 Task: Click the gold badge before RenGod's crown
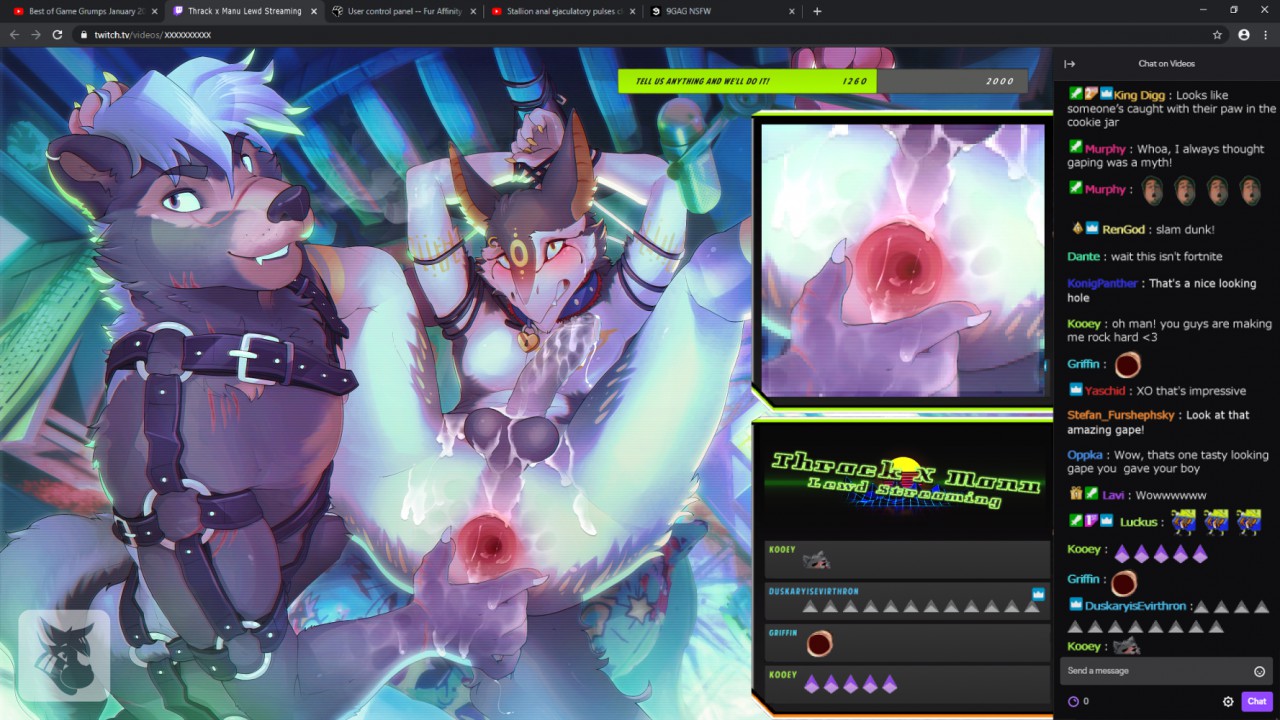(1076, 229)
